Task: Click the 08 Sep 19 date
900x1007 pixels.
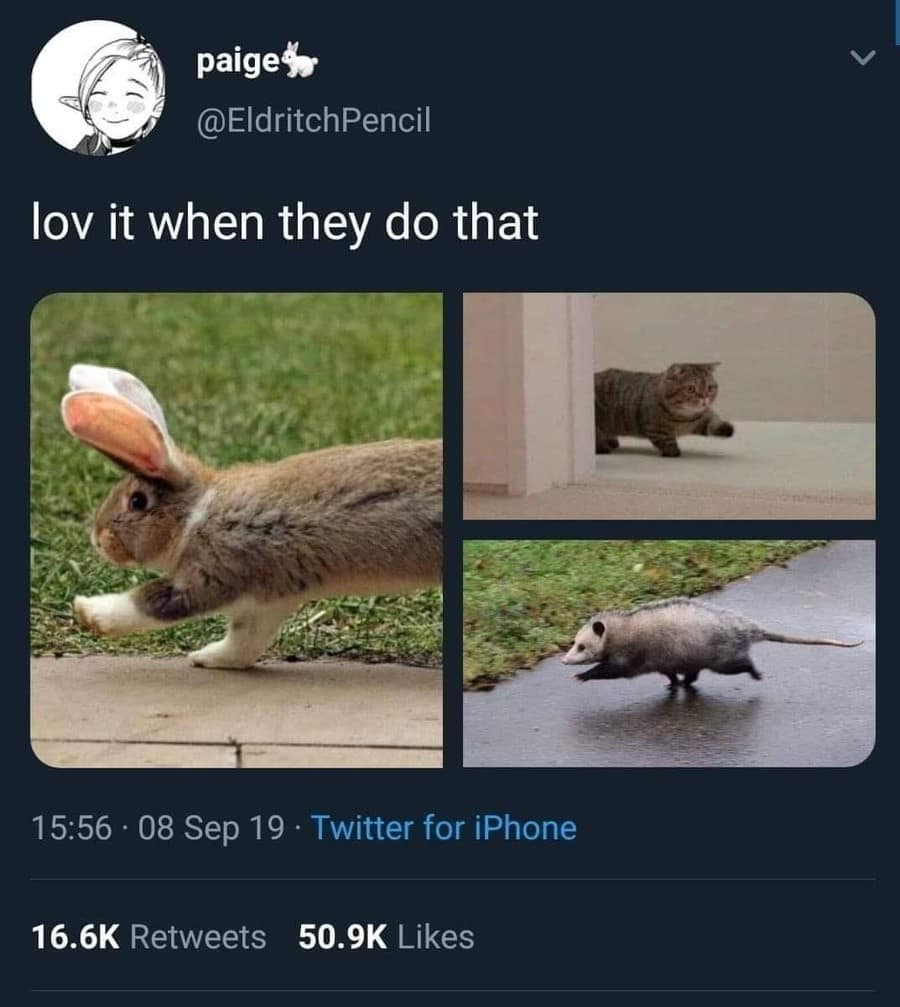Action: (211, 828)
